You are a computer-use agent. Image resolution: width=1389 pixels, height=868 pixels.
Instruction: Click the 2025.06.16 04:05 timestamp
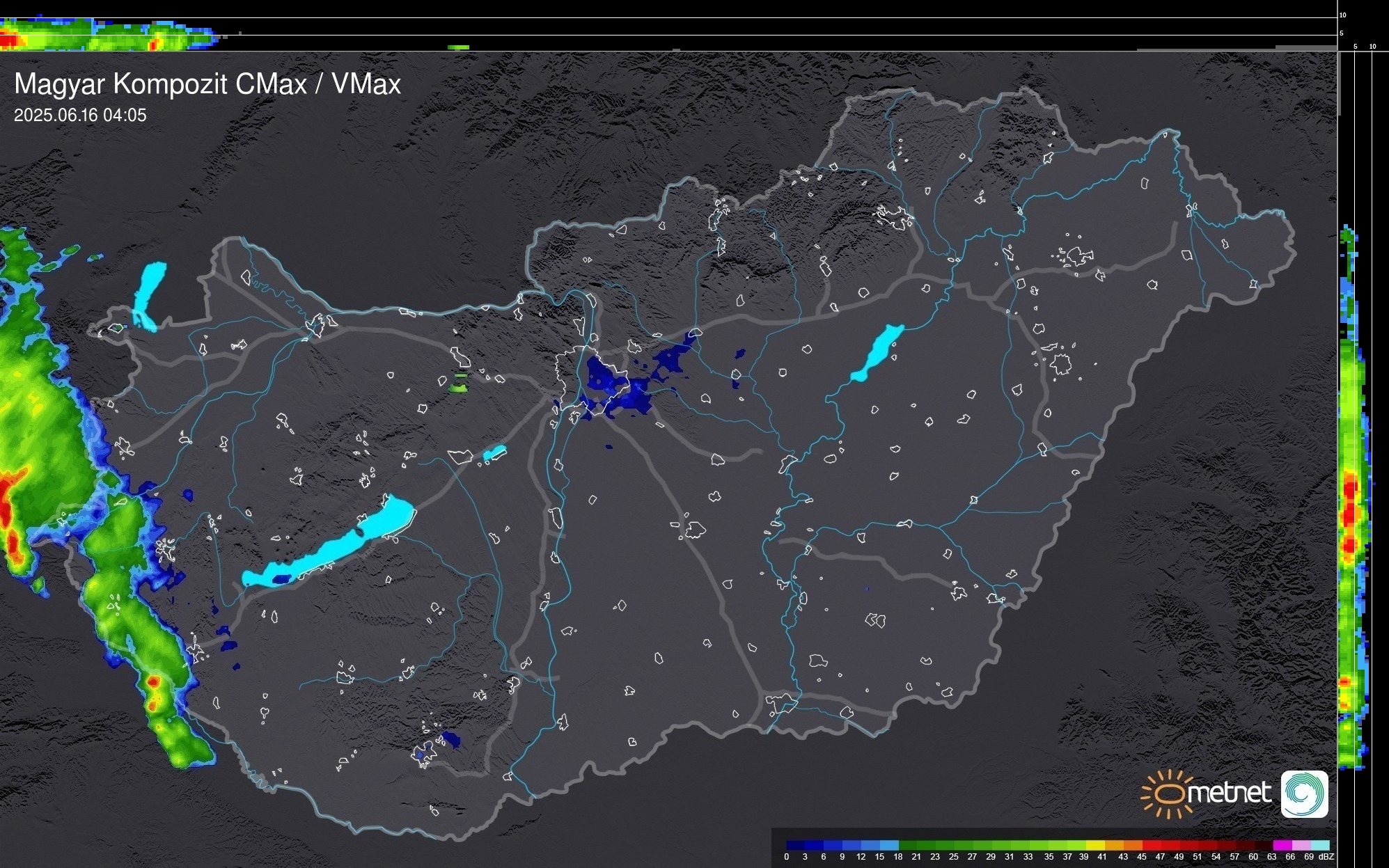[x=80, y=115]
